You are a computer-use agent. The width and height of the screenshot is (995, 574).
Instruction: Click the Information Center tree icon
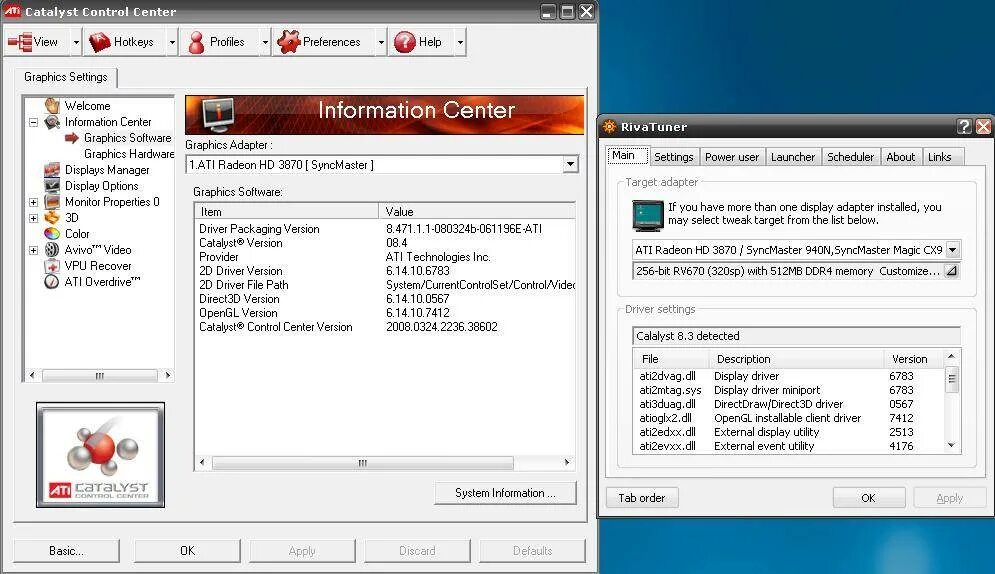point(52,122)
